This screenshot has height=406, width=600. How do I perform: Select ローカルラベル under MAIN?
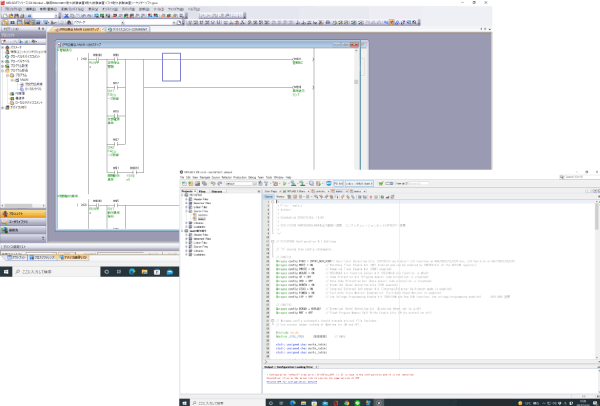[33, 89]
